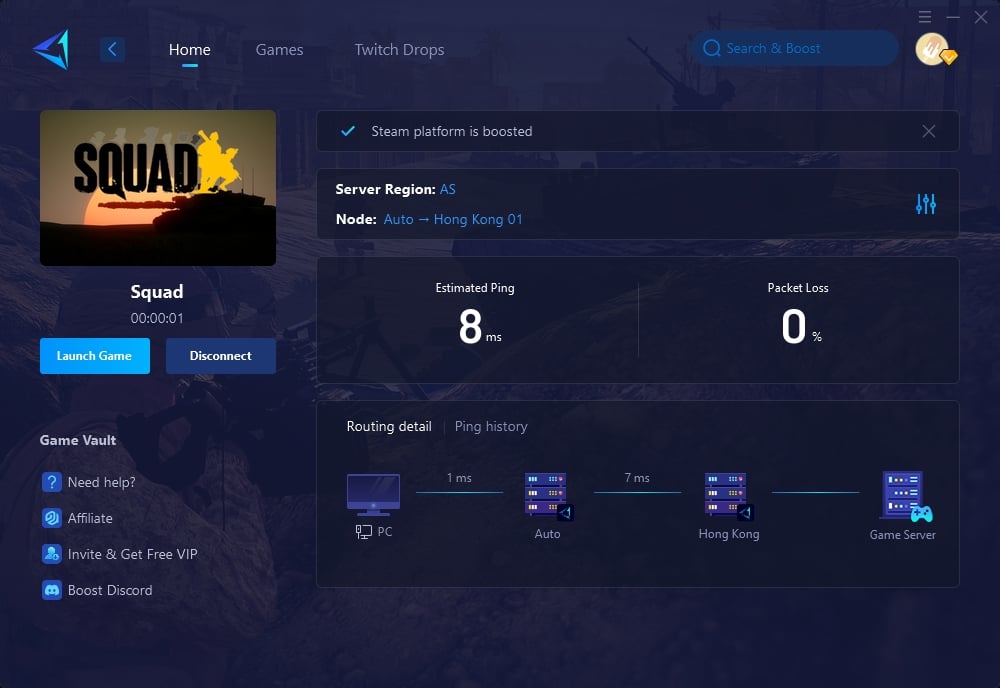Focus the Search & Boost field
Image resolution: width=1000 pixels, height=688 pixels.
pos(795,48)
